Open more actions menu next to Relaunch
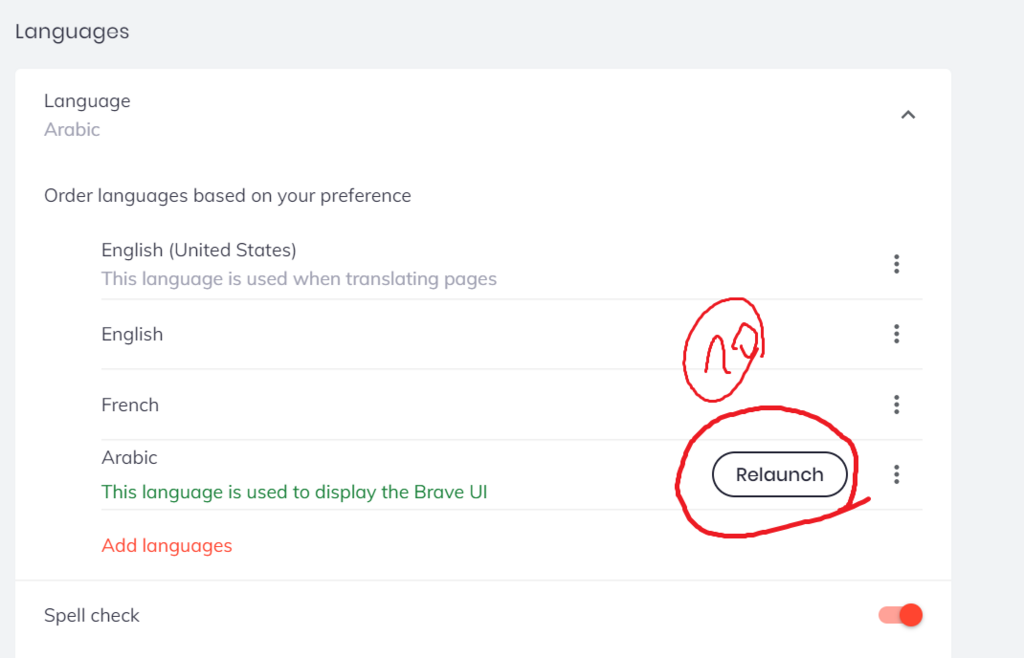 (x=897, y=474)
